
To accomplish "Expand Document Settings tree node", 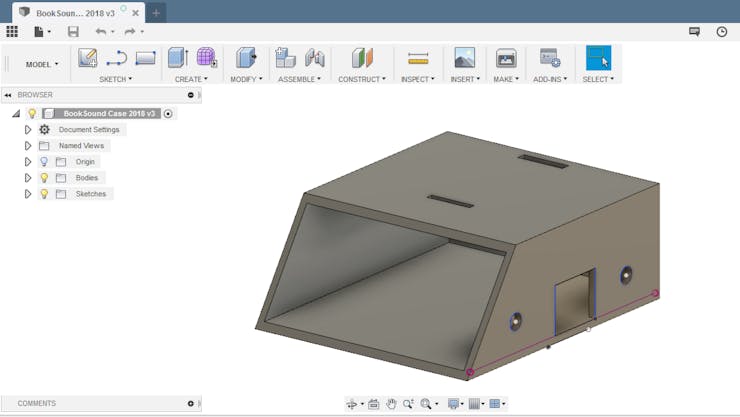I will click(28, 130).
